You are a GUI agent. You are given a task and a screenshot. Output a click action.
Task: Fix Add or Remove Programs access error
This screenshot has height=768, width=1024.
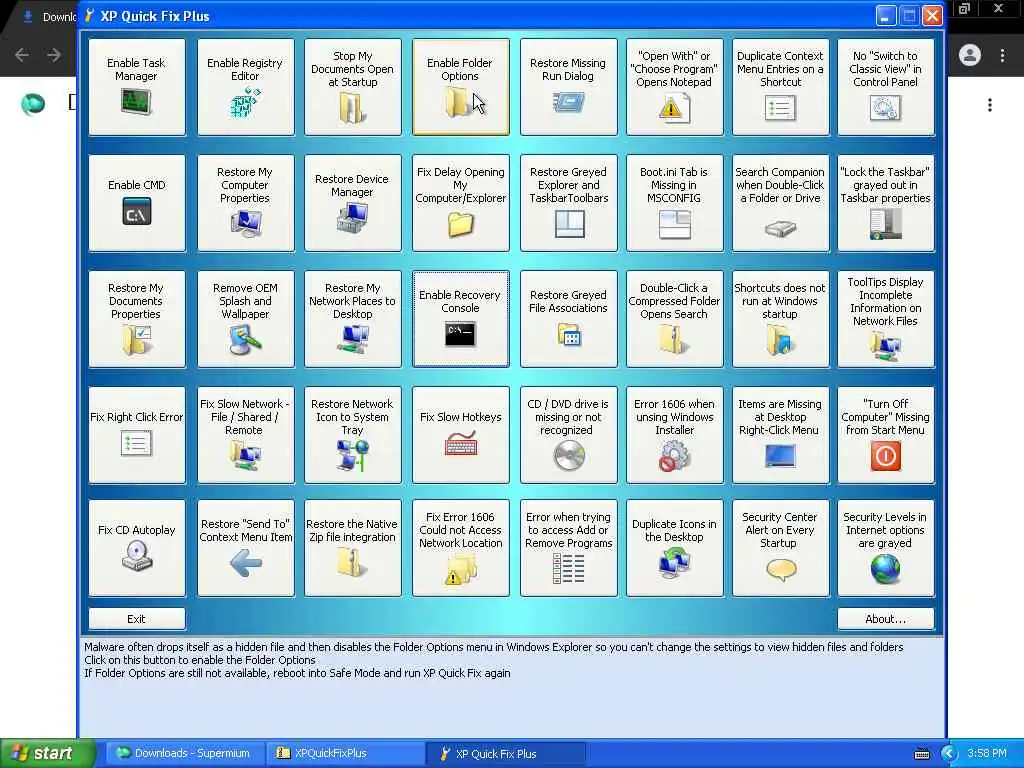click(x=568, y=548)
